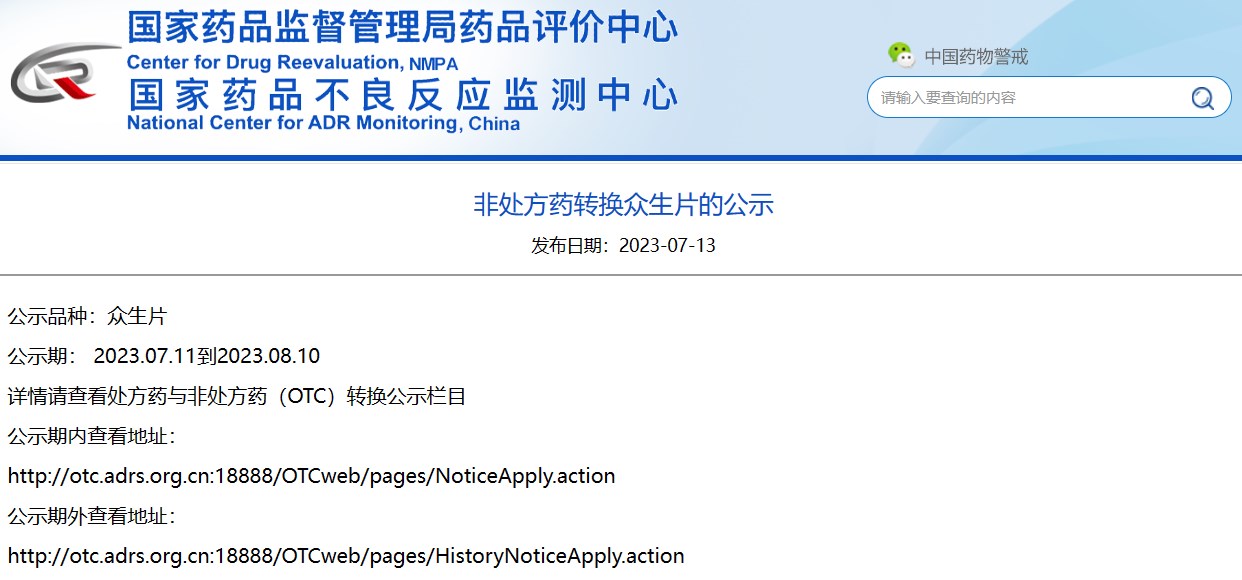1242x580 pixels.
Task: Click the blue divider bar under header
Action: point(621,158)
